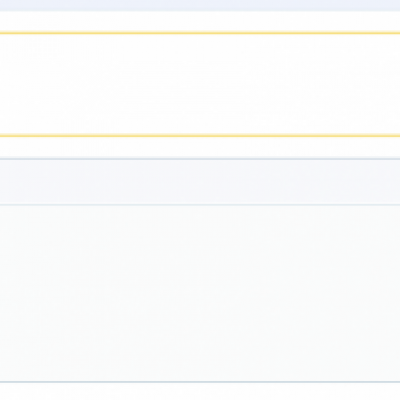Click white strip above the upper yellow line
400x400 pixels.
(x=200, y=22)
